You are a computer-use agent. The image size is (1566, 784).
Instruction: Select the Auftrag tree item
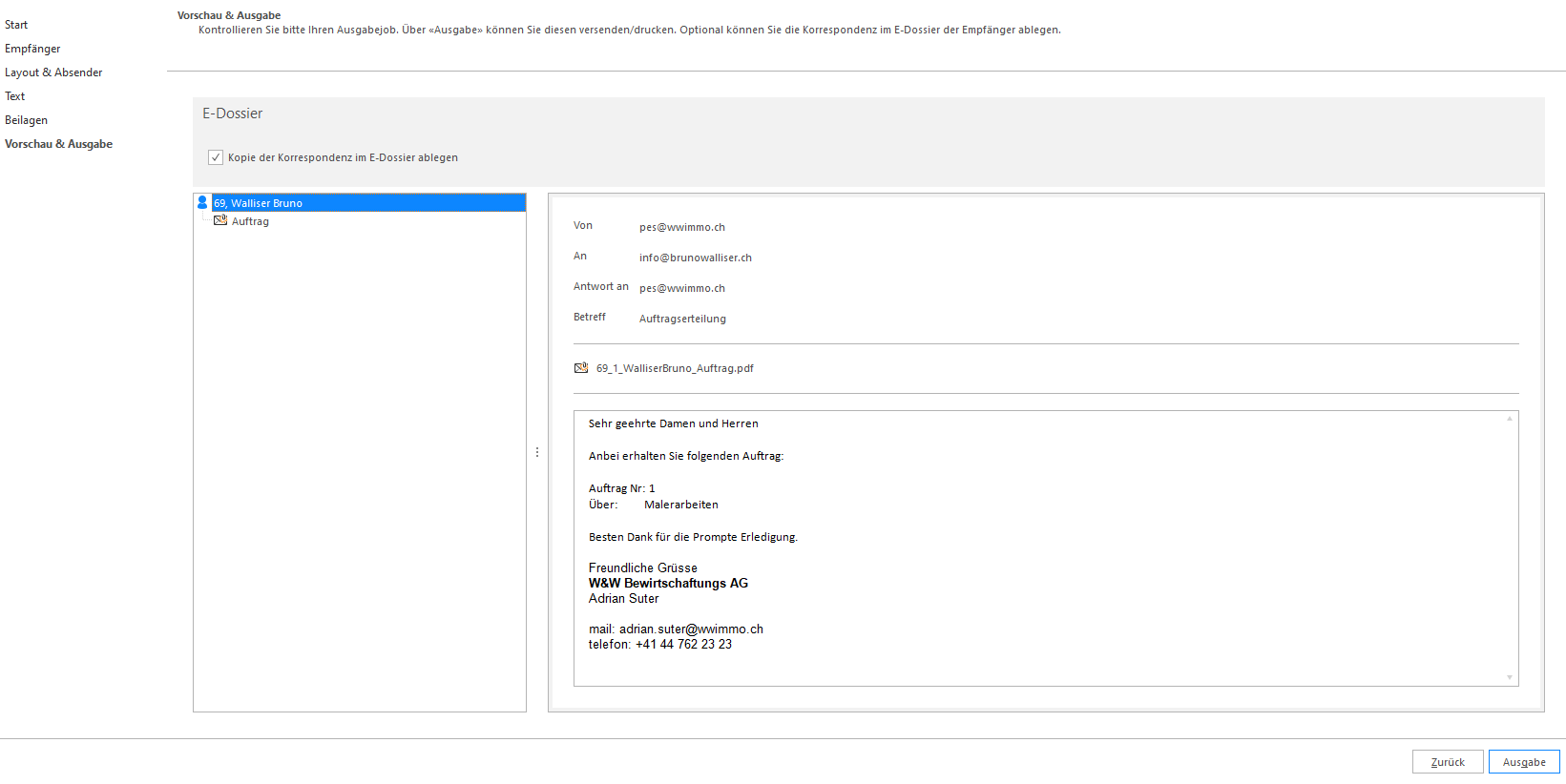pyautogui.click(x=250, y=221)
